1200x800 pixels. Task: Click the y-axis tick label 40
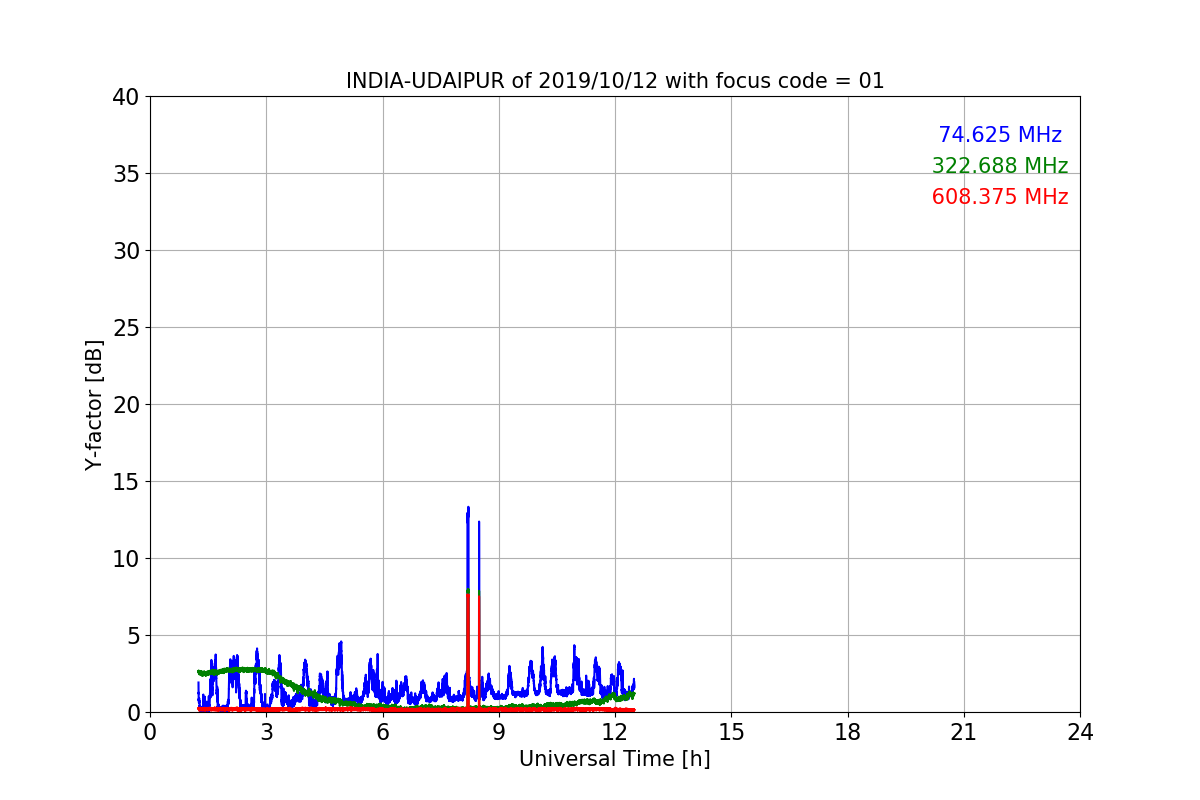point(126,97)
